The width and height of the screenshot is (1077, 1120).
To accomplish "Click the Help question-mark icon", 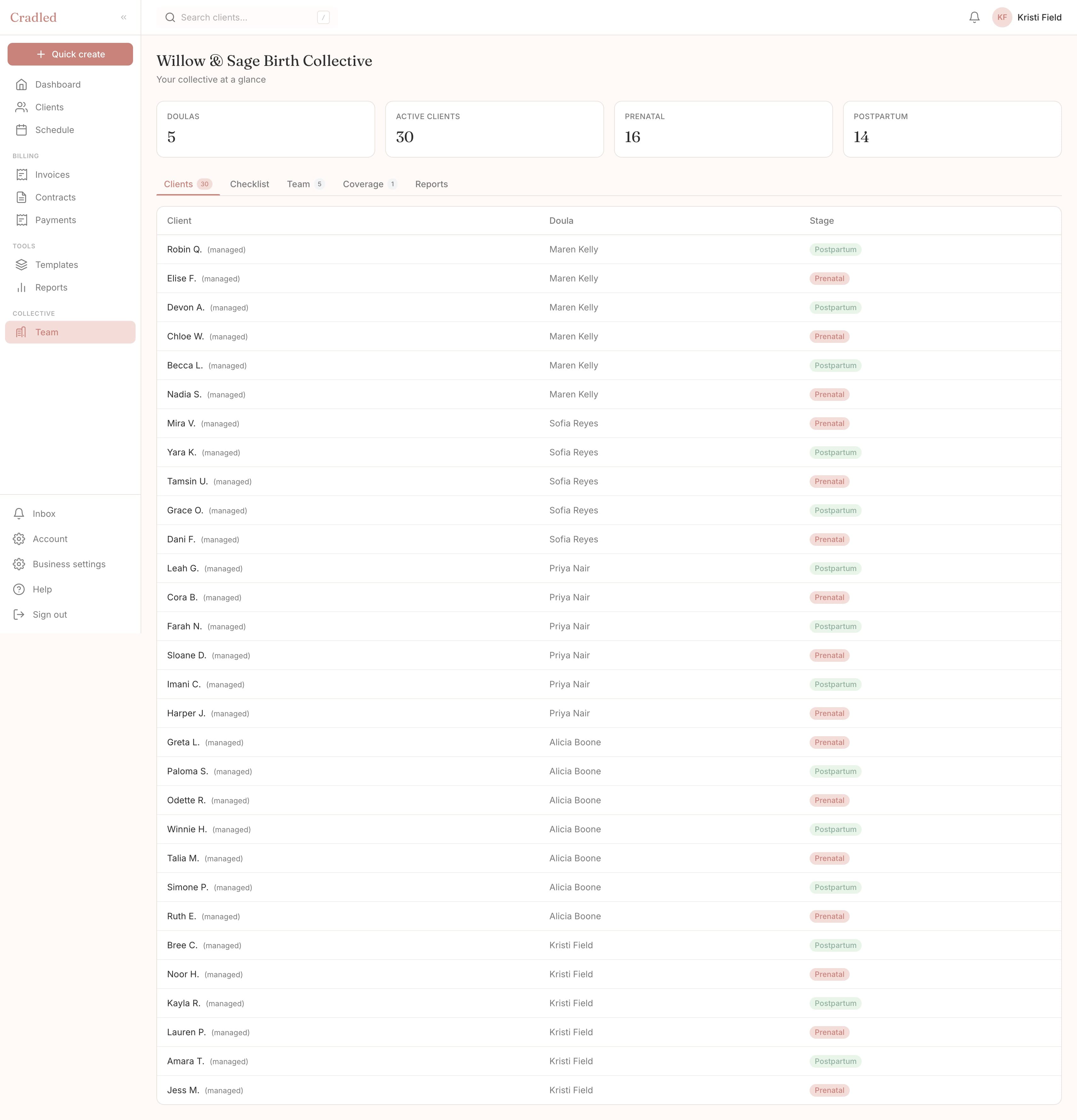I will (x=19, y=589).
